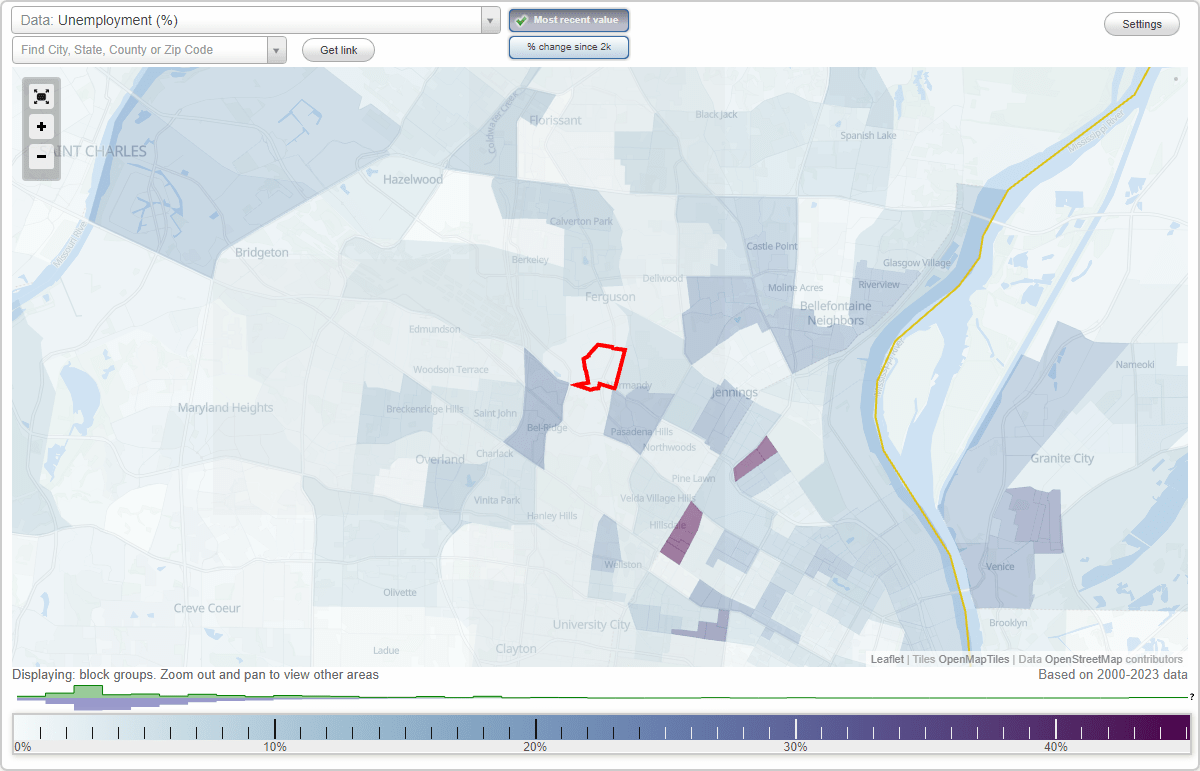The width and height of the screenshot is (1200, 771).
Task: Open the Data: Unemployment (%) combo box
Action: 256,20
